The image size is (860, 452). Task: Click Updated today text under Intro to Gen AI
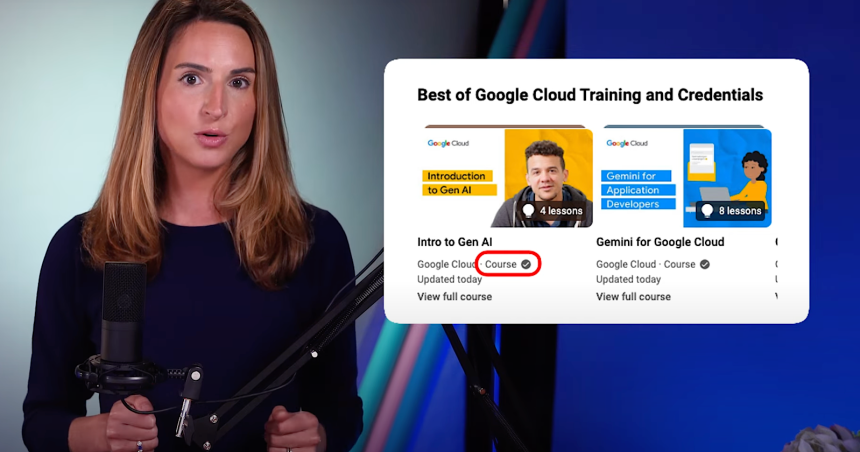449,279
